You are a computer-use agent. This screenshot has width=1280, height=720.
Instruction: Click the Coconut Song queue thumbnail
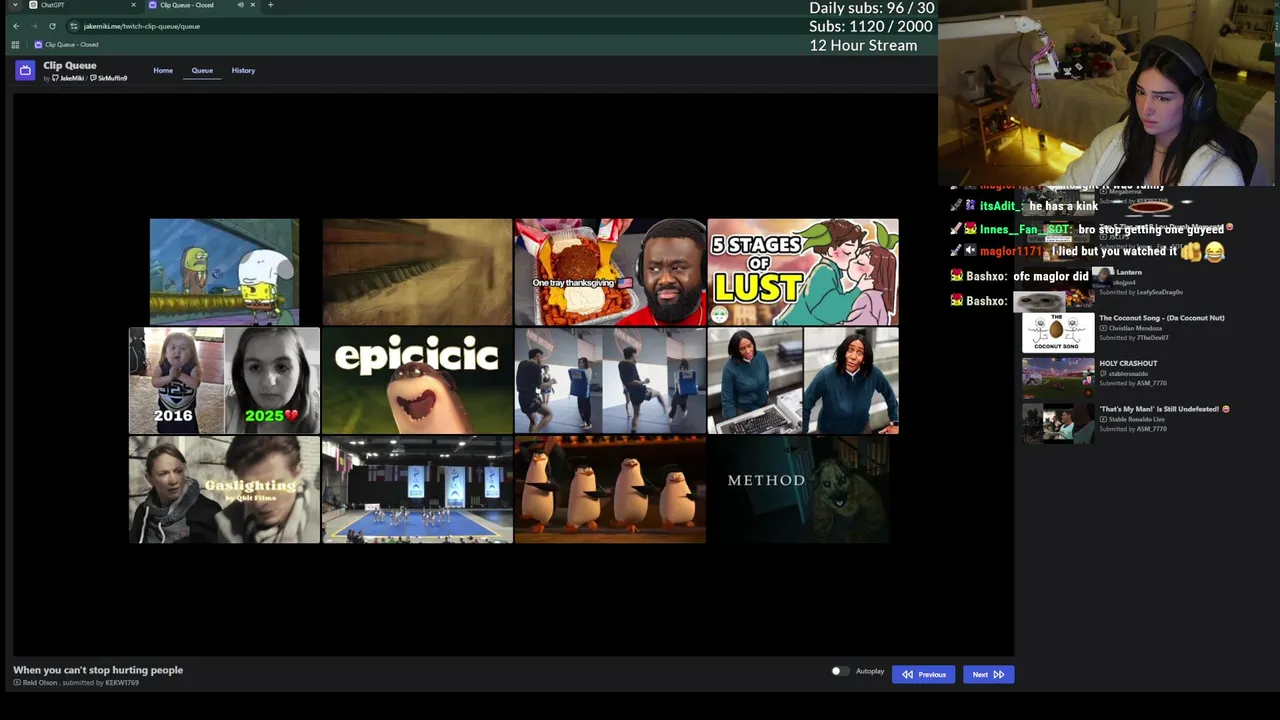pos(1058,332)
